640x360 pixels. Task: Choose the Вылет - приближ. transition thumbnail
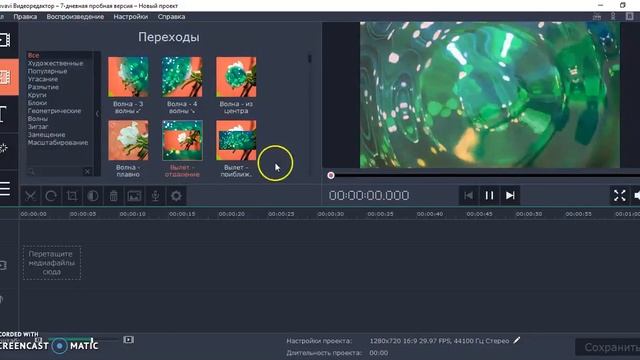(236, 140)
